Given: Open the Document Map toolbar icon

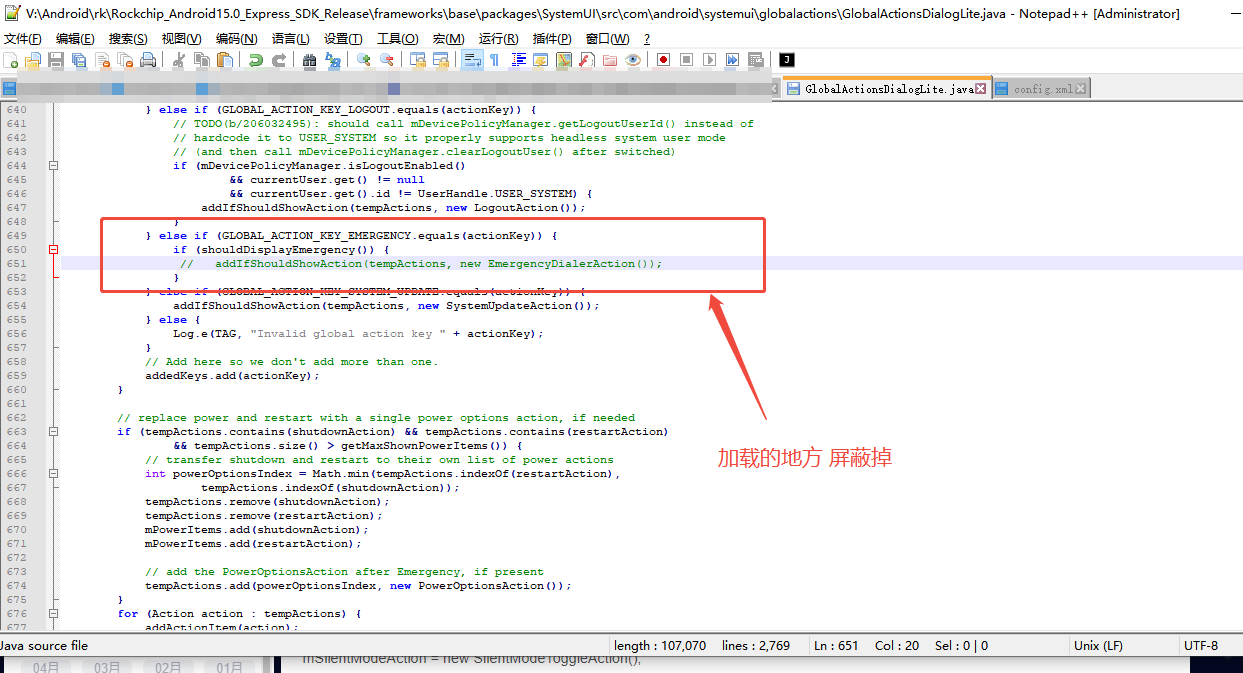Looking at the screenshot, I should click(x=564, y=60).
